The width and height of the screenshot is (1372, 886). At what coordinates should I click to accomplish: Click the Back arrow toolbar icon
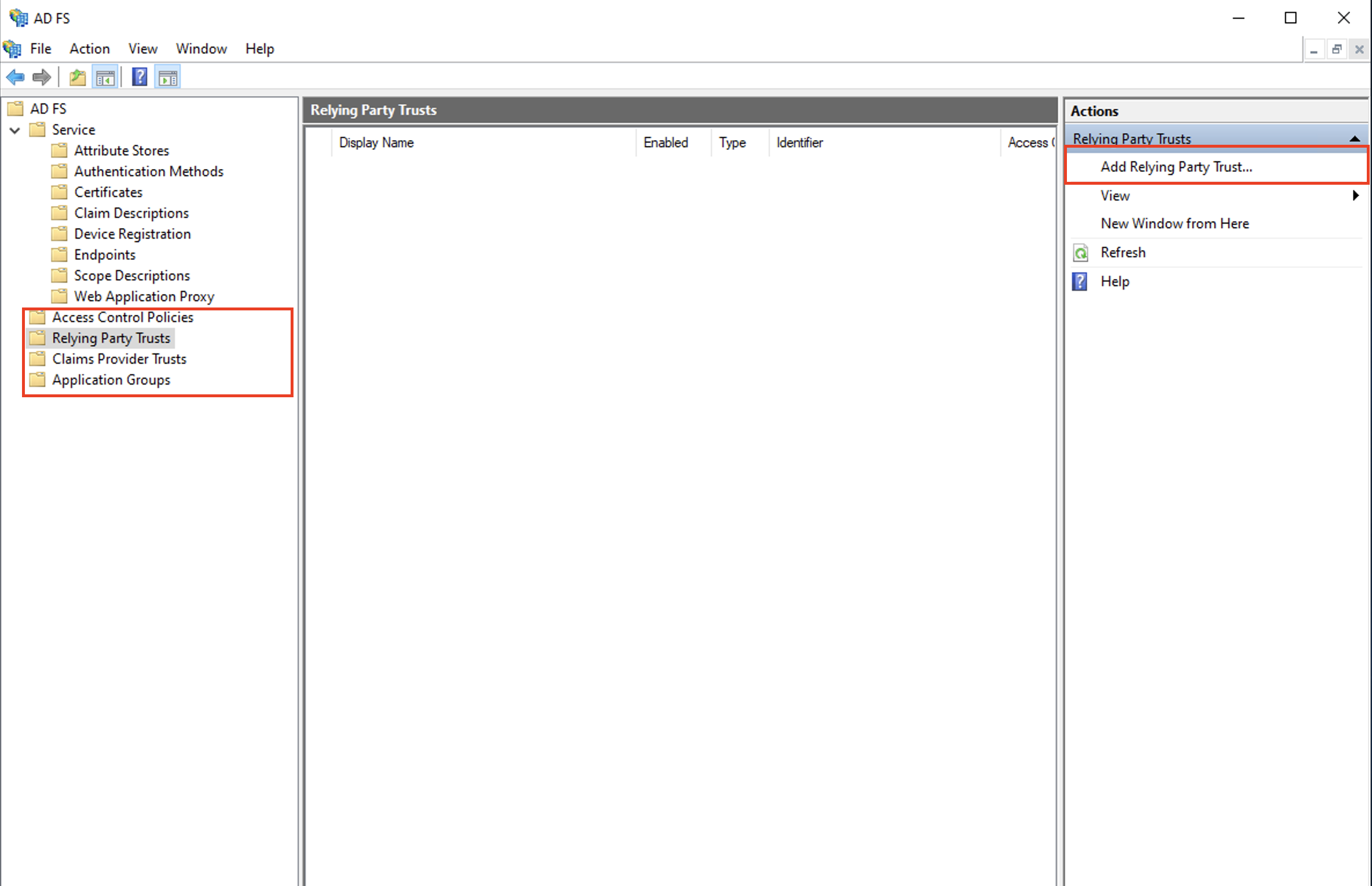tap(16, 77)
